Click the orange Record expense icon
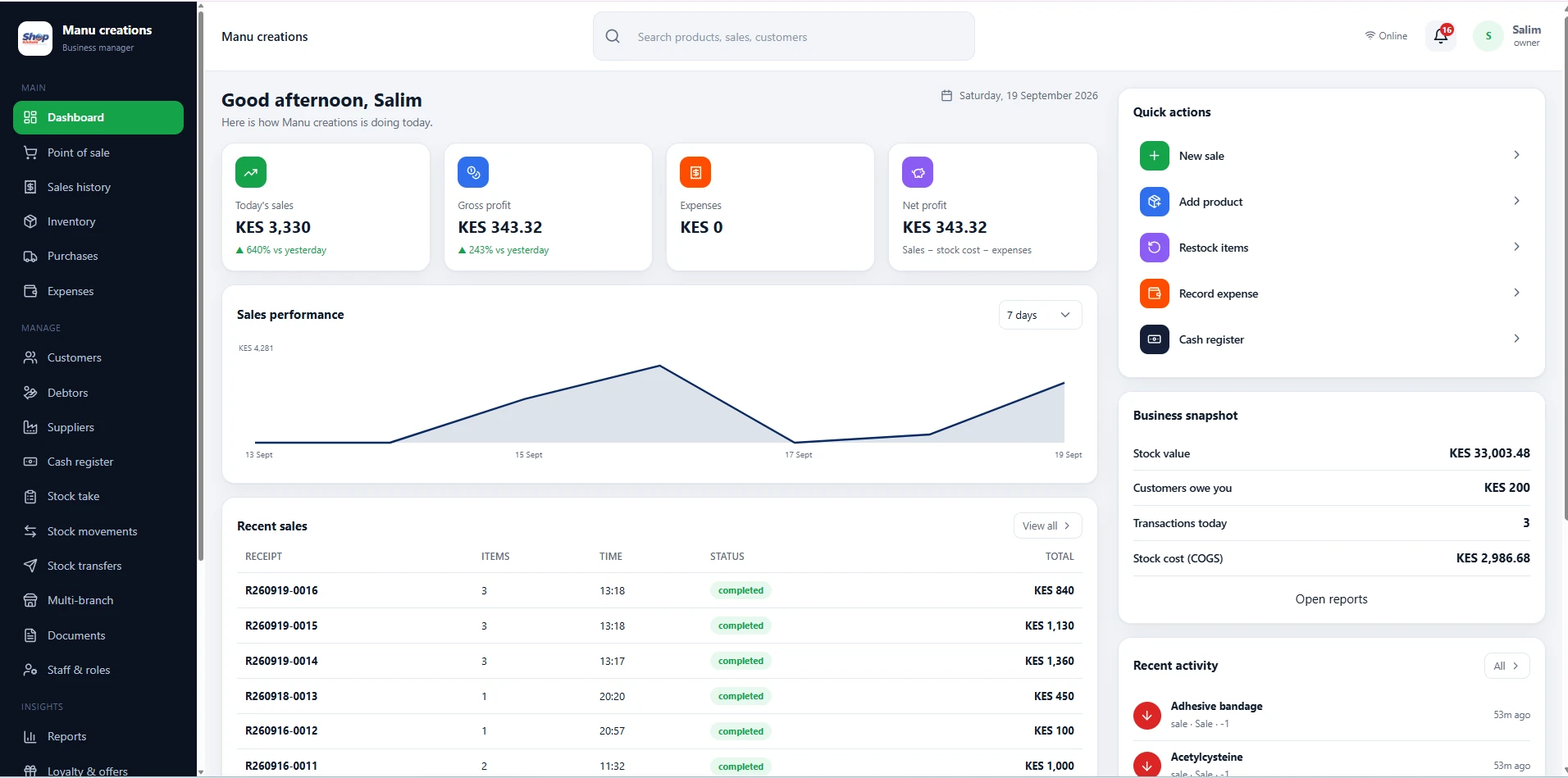This screenshot has height=778, width=1568. click(1154, 293)
